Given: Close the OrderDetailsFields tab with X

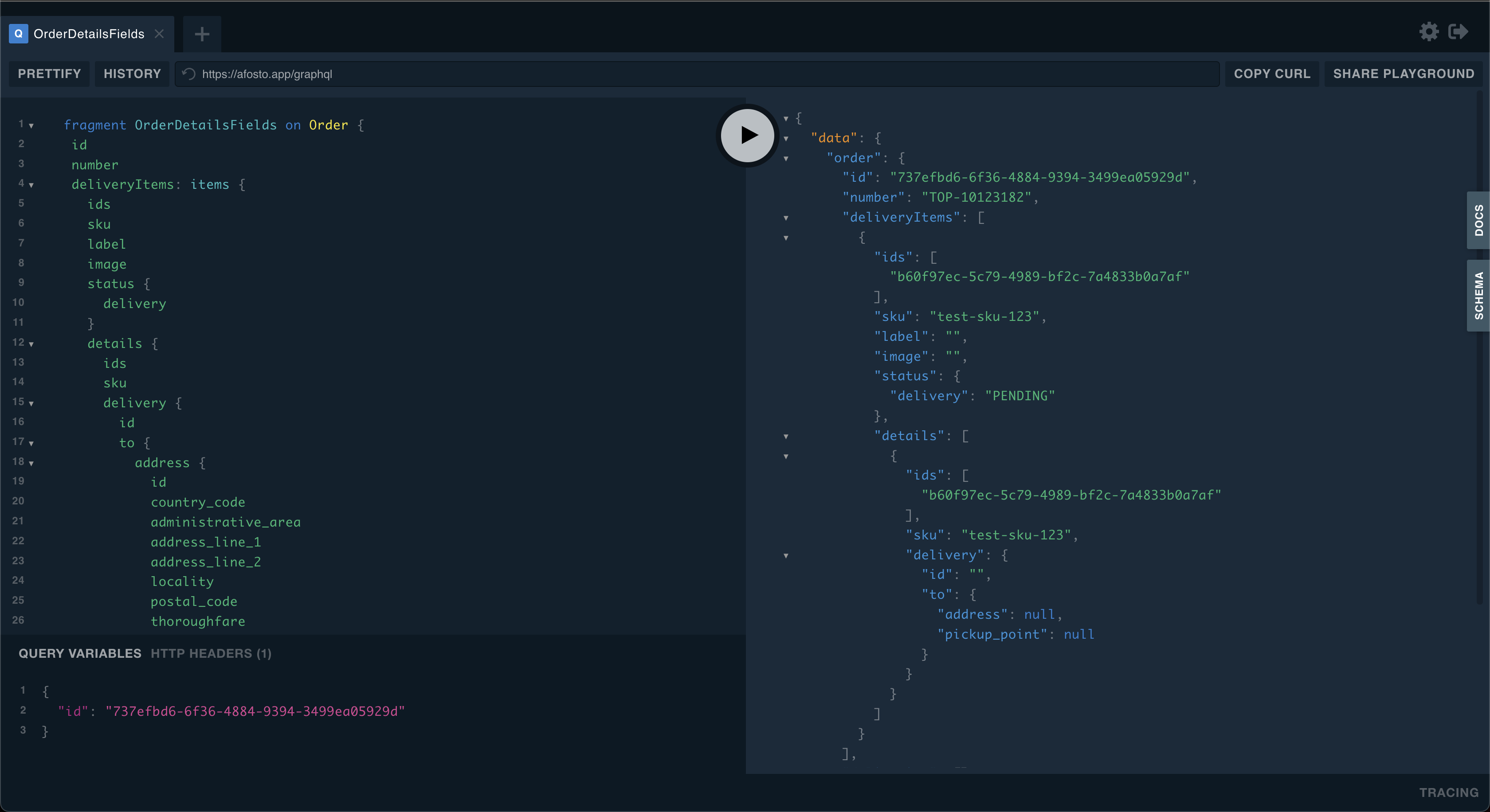Looking at the screenshot, I should coord(159,34).
